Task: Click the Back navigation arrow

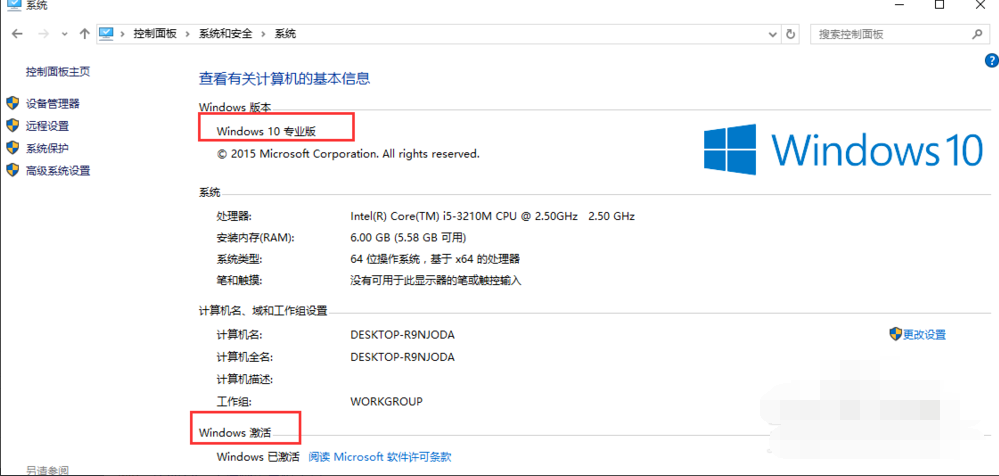Action: [17, 34]
